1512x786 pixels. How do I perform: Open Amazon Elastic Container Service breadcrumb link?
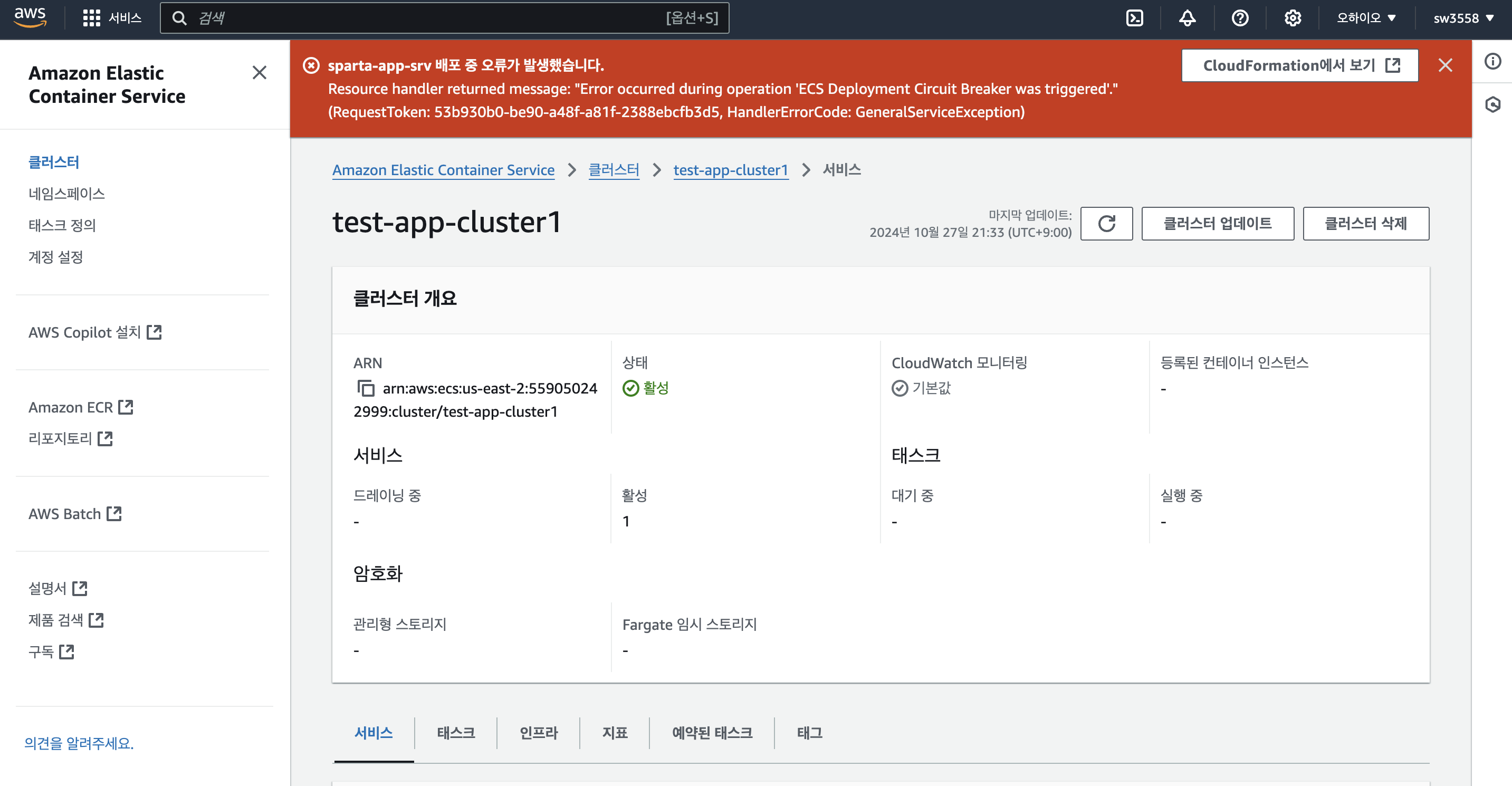click(443, 170)
